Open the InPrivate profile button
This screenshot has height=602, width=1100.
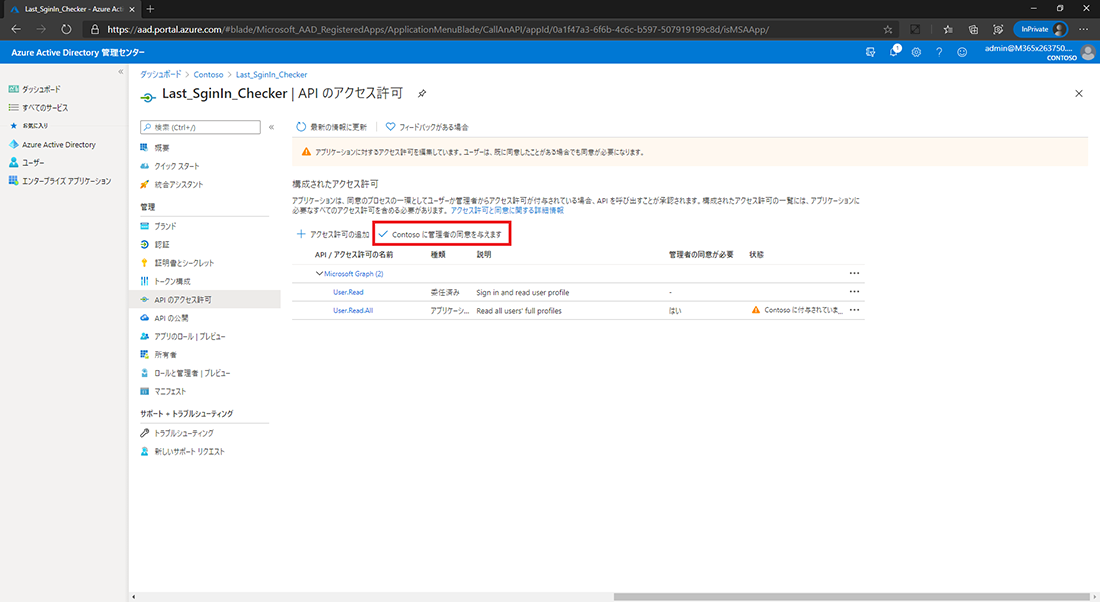pos(1040,29)
